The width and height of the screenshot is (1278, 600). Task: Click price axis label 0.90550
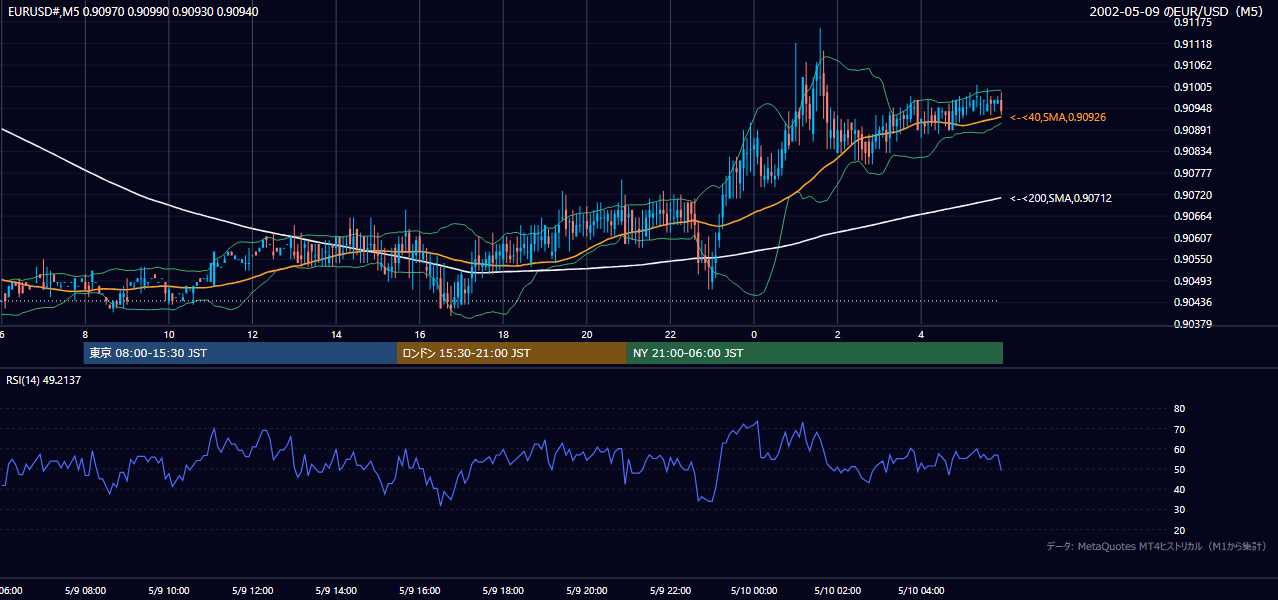(x=1192, y=259)
